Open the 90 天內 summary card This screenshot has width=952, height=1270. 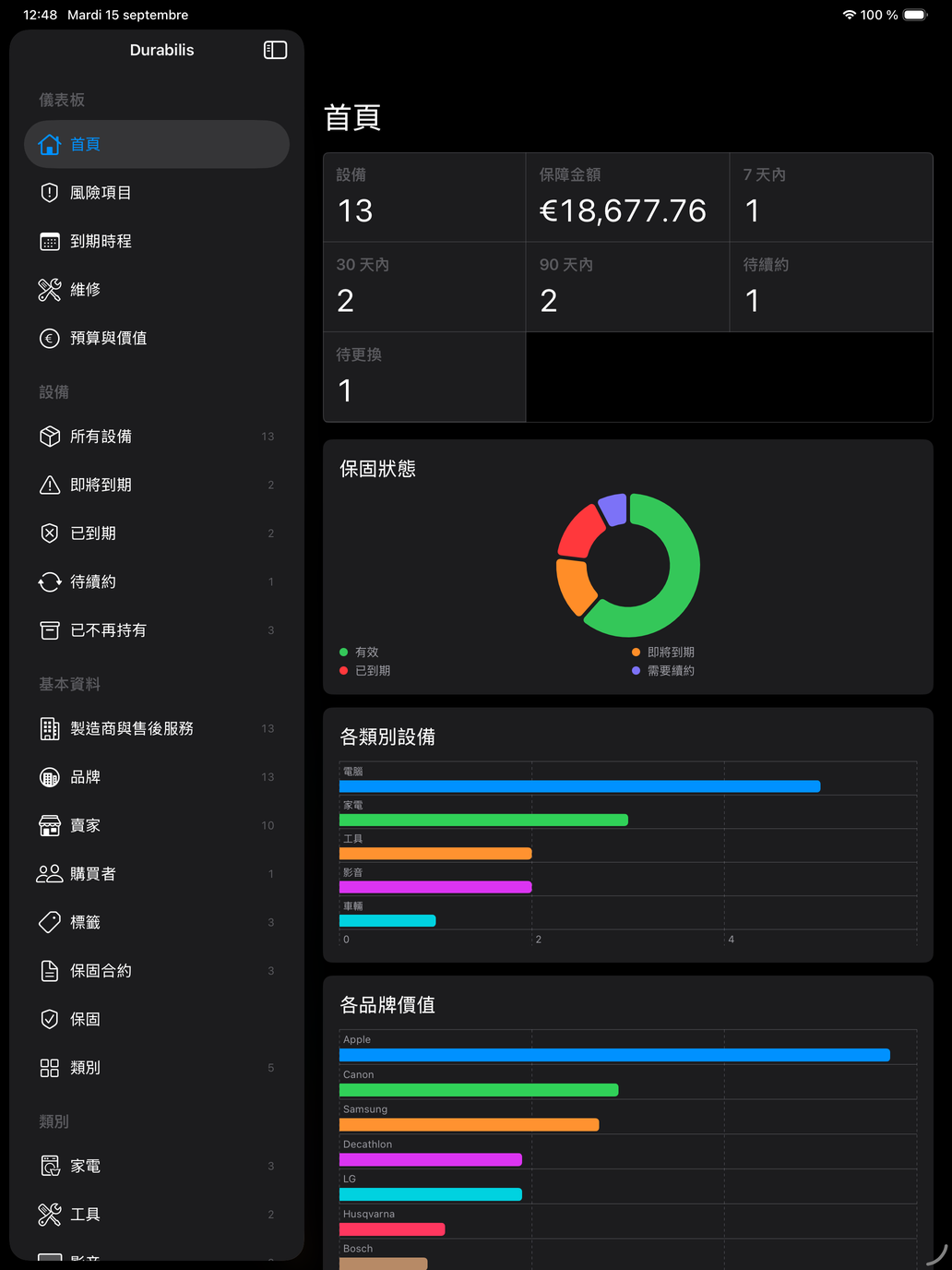[627, 287]
